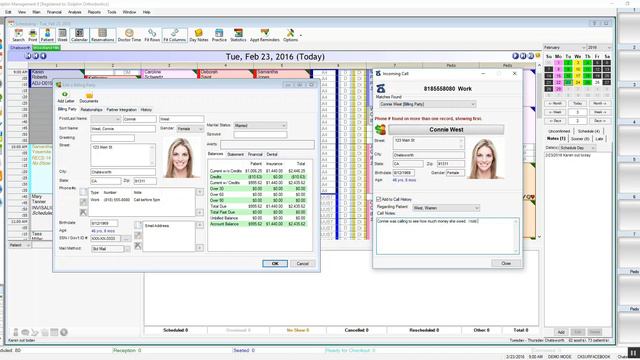Click the Connie West name button
Screen dimensions: 640x360
pyautogui.click(x=446, y=129)
